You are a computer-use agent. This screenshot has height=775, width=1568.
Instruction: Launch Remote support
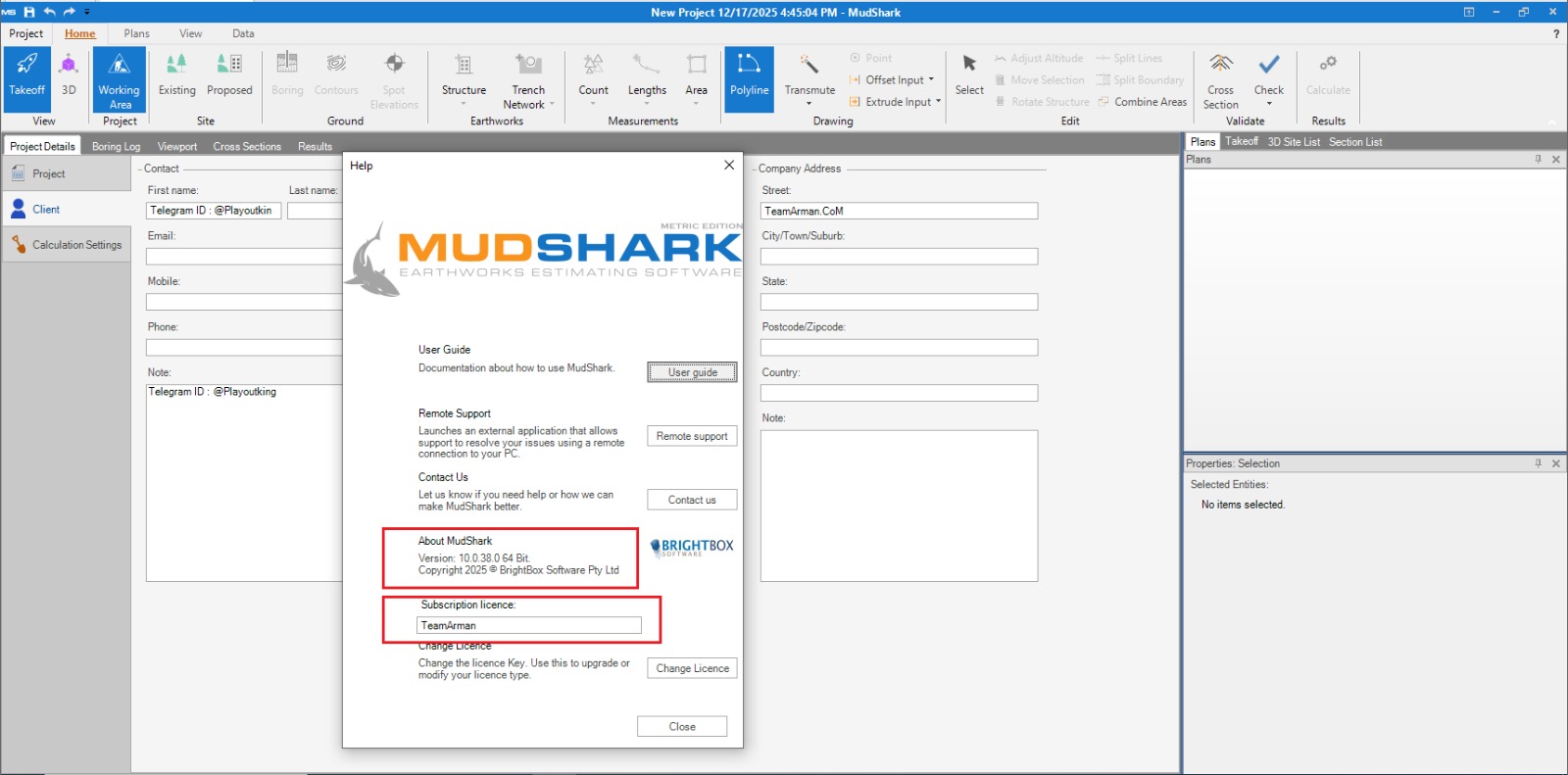click(x=692, y=436)
